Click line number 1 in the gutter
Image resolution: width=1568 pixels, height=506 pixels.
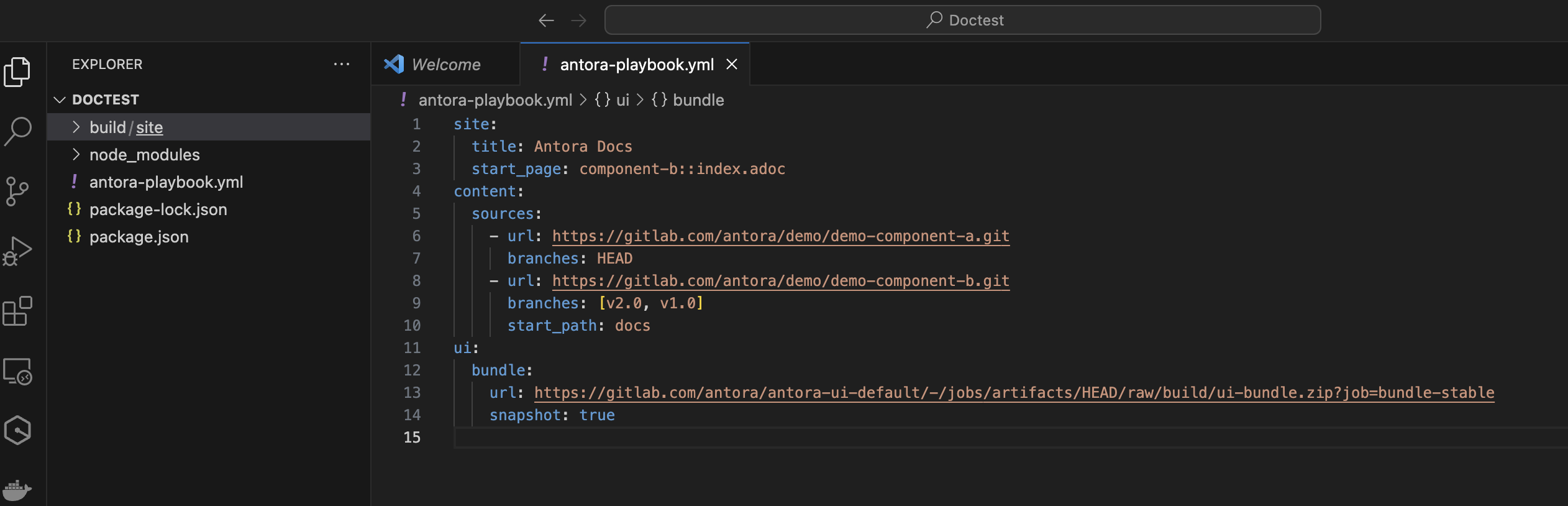416,124
